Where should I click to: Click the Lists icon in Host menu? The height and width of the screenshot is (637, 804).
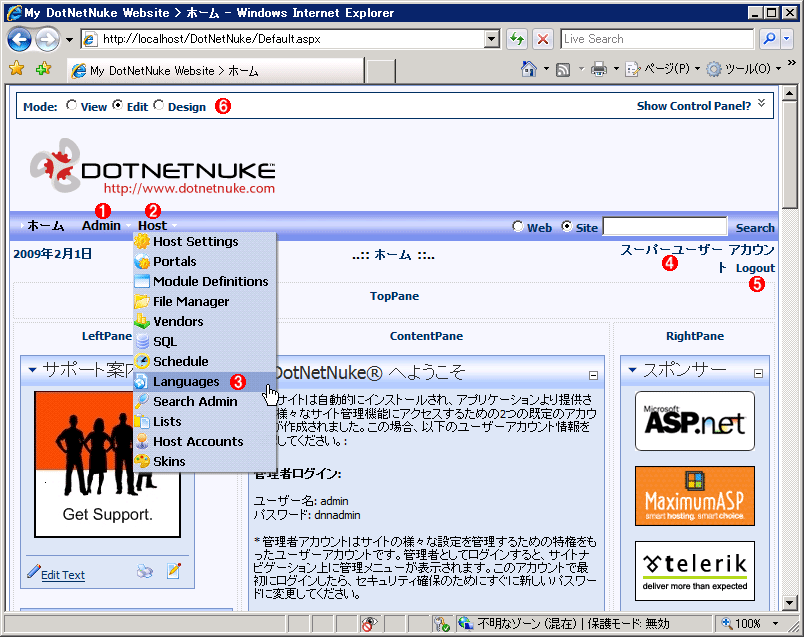point(142,421)
